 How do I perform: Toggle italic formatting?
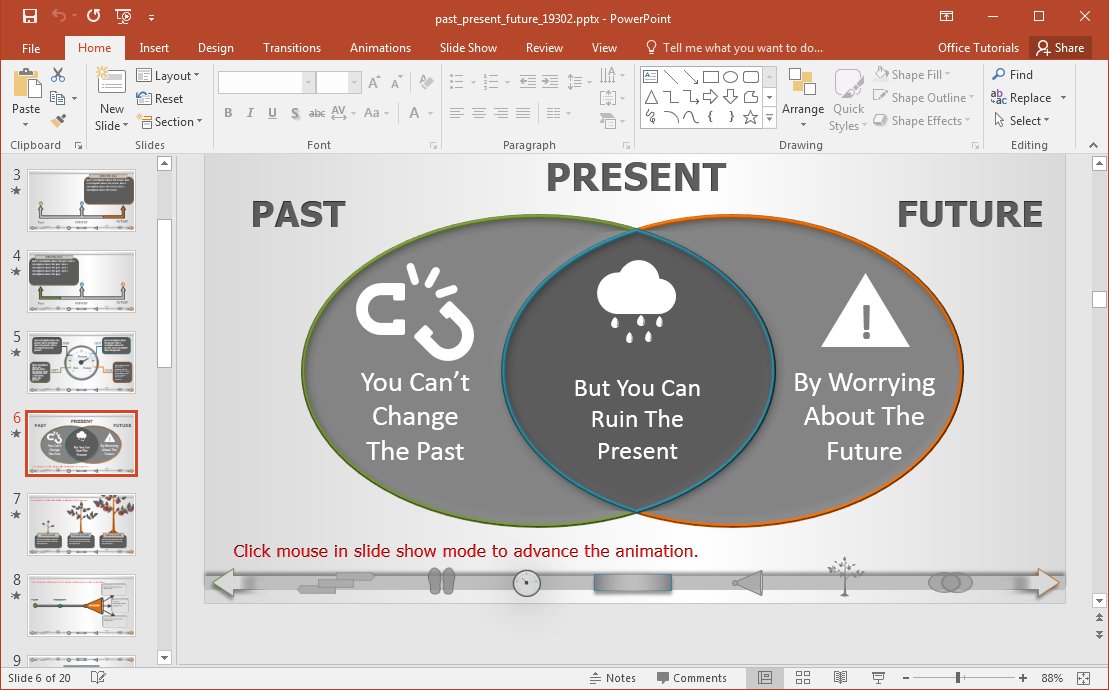tap(250, 113)
